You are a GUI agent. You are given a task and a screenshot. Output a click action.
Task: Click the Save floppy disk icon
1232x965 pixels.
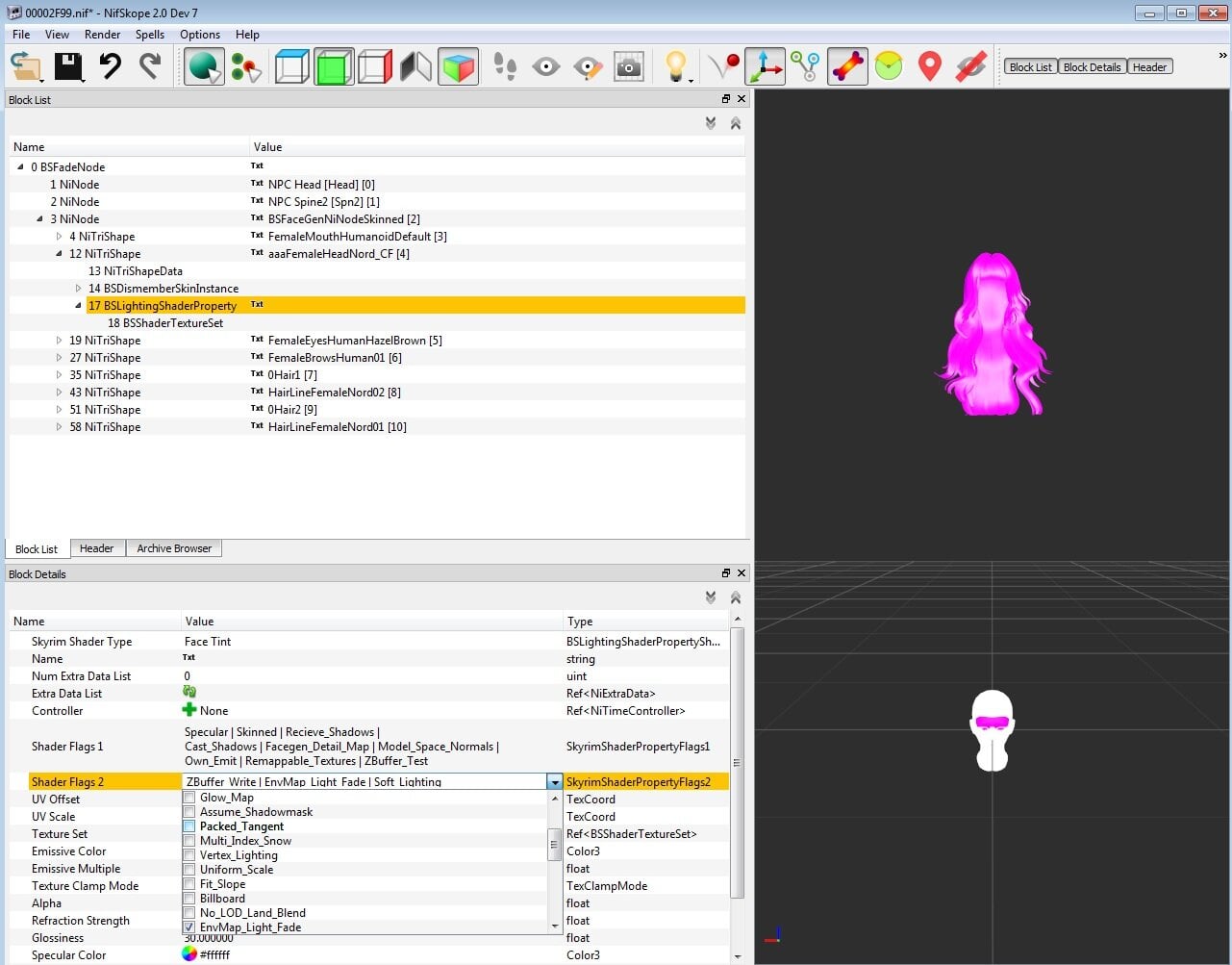[68, 66]
